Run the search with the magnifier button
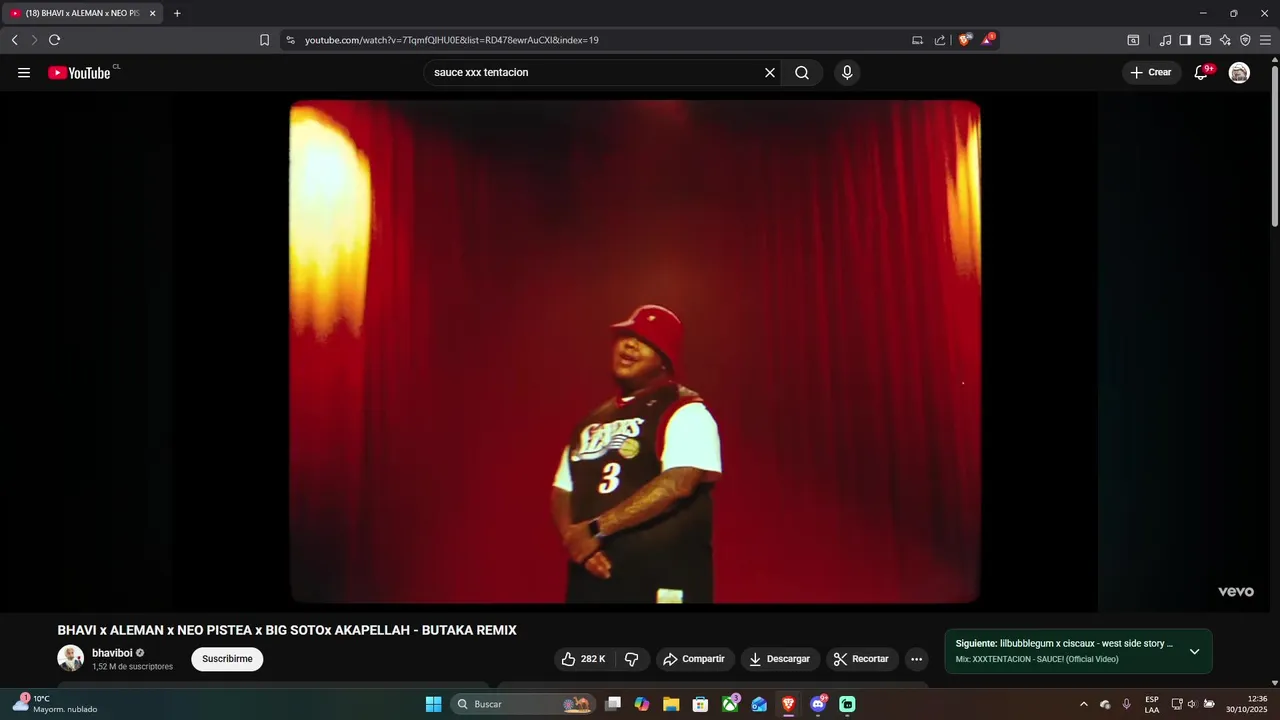The height and width of the screenshot is (720, 1280). coord(802,73)
